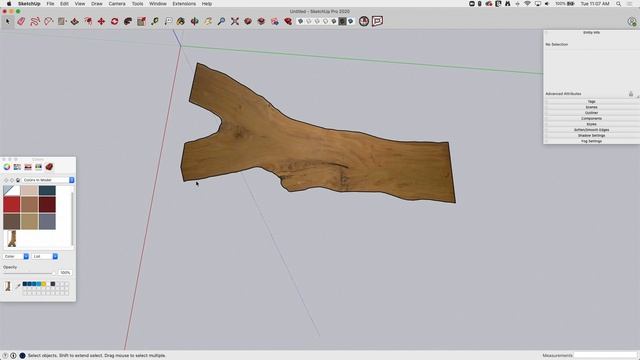Expand the Tags panel
640x360 pixels.
tap(591, 102)
